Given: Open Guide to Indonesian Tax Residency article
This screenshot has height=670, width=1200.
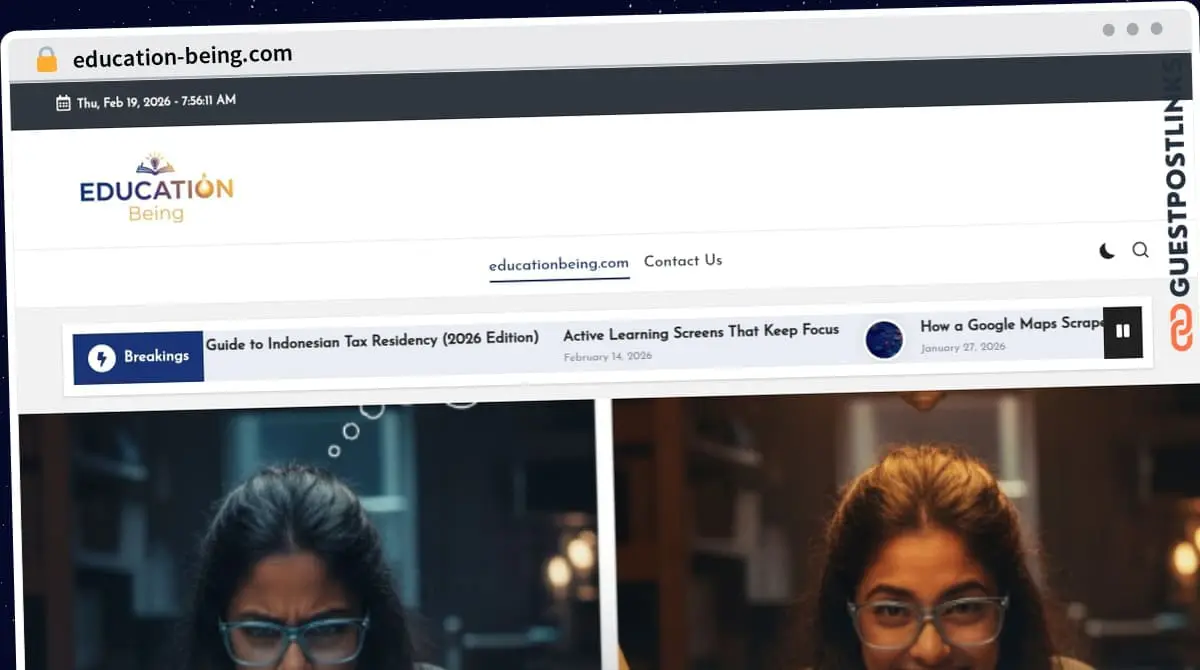Looking at the screenshot, I should (x=371, y=338).
